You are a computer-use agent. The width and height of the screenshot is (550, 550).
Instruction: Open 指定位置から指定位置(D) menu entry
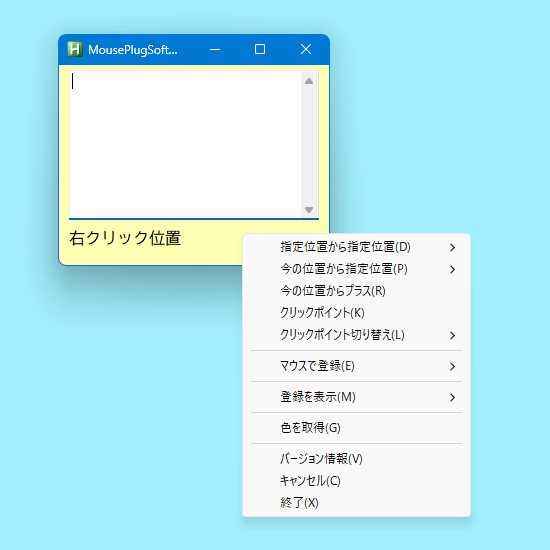(x=356, y=247)
